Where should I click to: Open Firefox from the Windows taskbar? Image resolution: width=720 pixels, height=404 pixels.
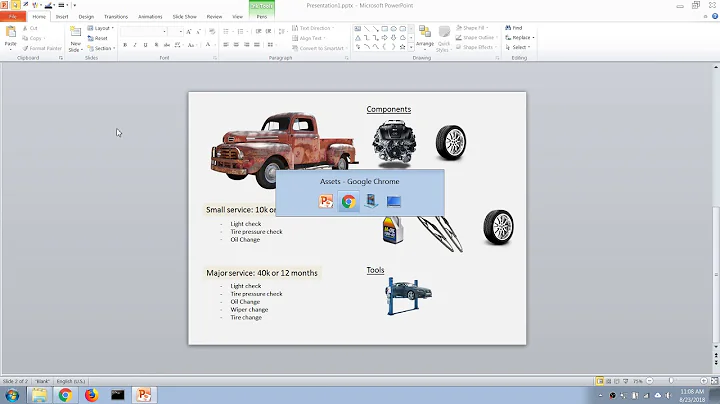pos(91,395)
